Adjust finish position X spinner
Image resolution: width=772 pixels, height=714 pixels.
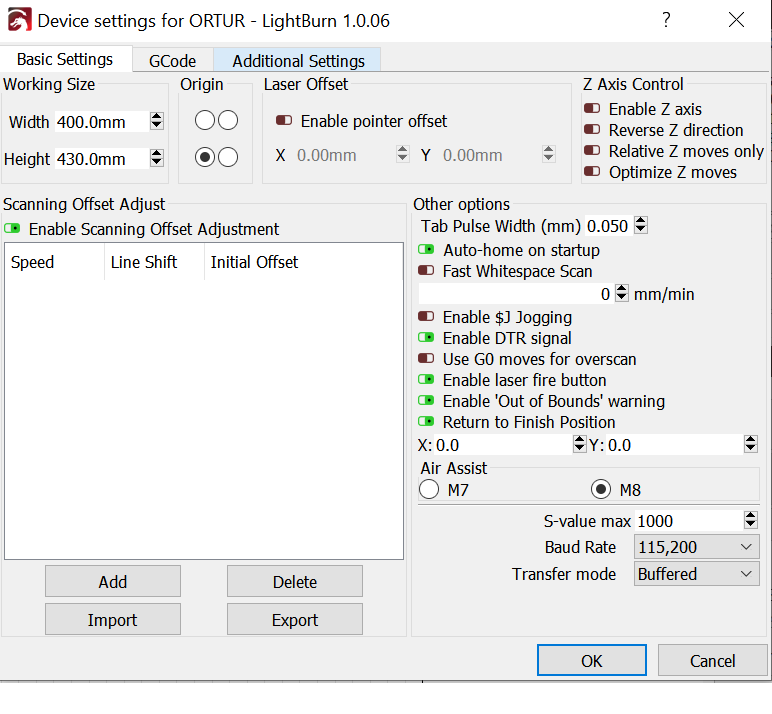pos(580,444)
